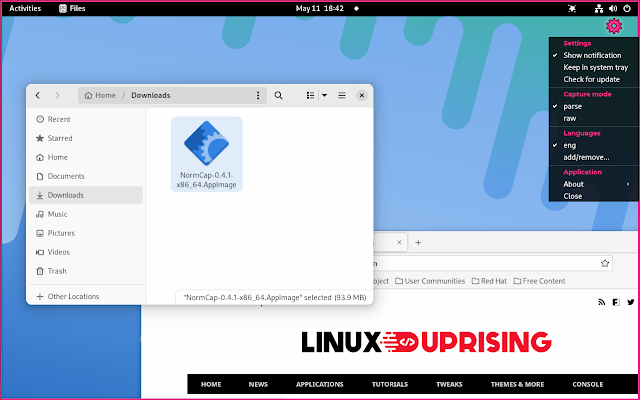This screenshot has width=640, height=400.
Task: Select Pictures in the Files sidebar
Action: click(61, 233)
